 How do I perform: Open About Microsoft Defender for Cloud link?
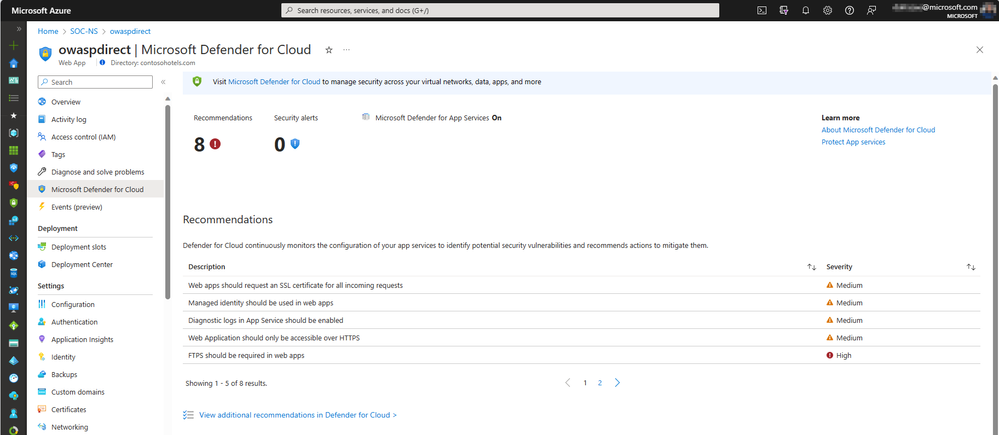coord(878,130)
